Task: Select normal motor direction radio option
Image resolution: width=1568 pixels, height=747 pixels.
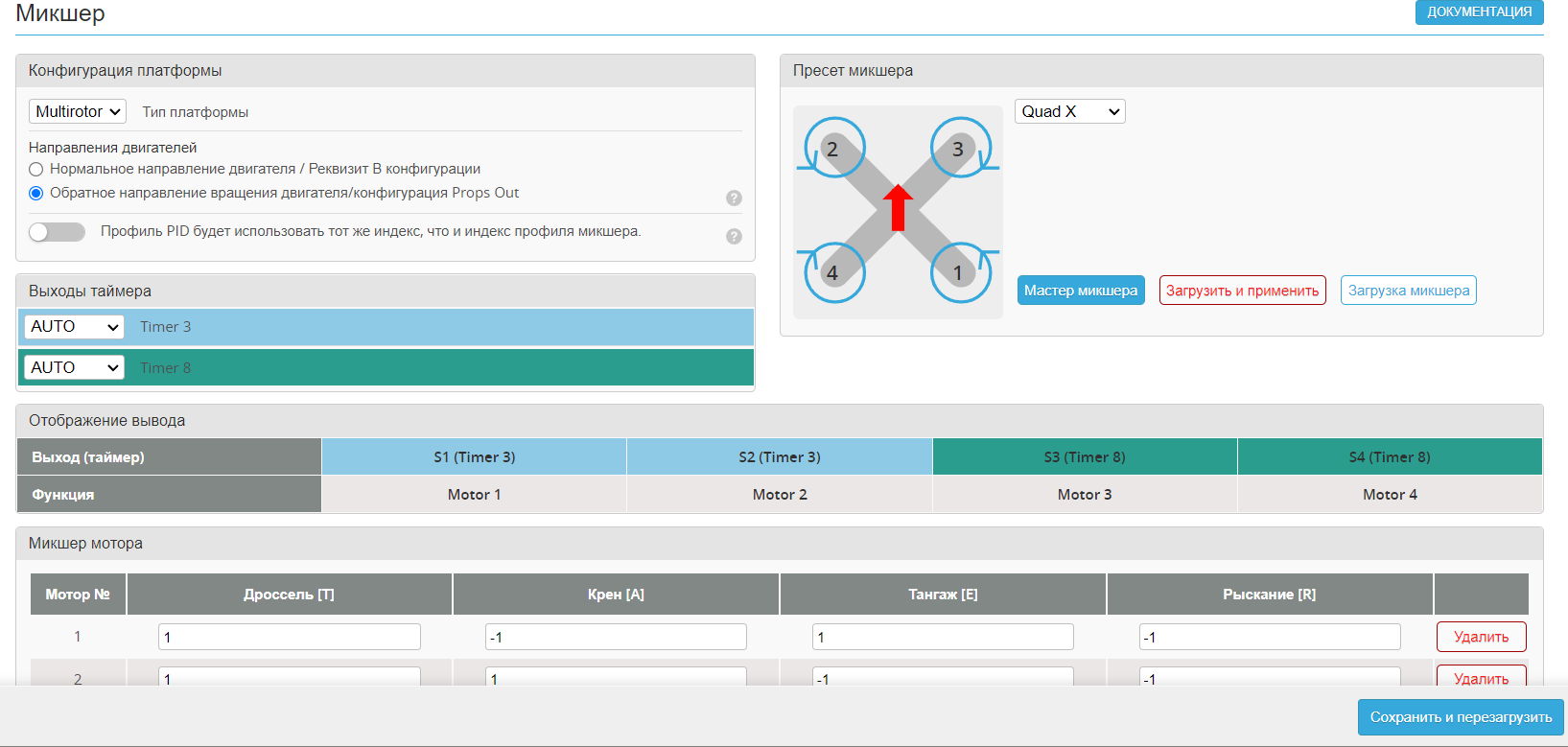Action: [36, 170]
